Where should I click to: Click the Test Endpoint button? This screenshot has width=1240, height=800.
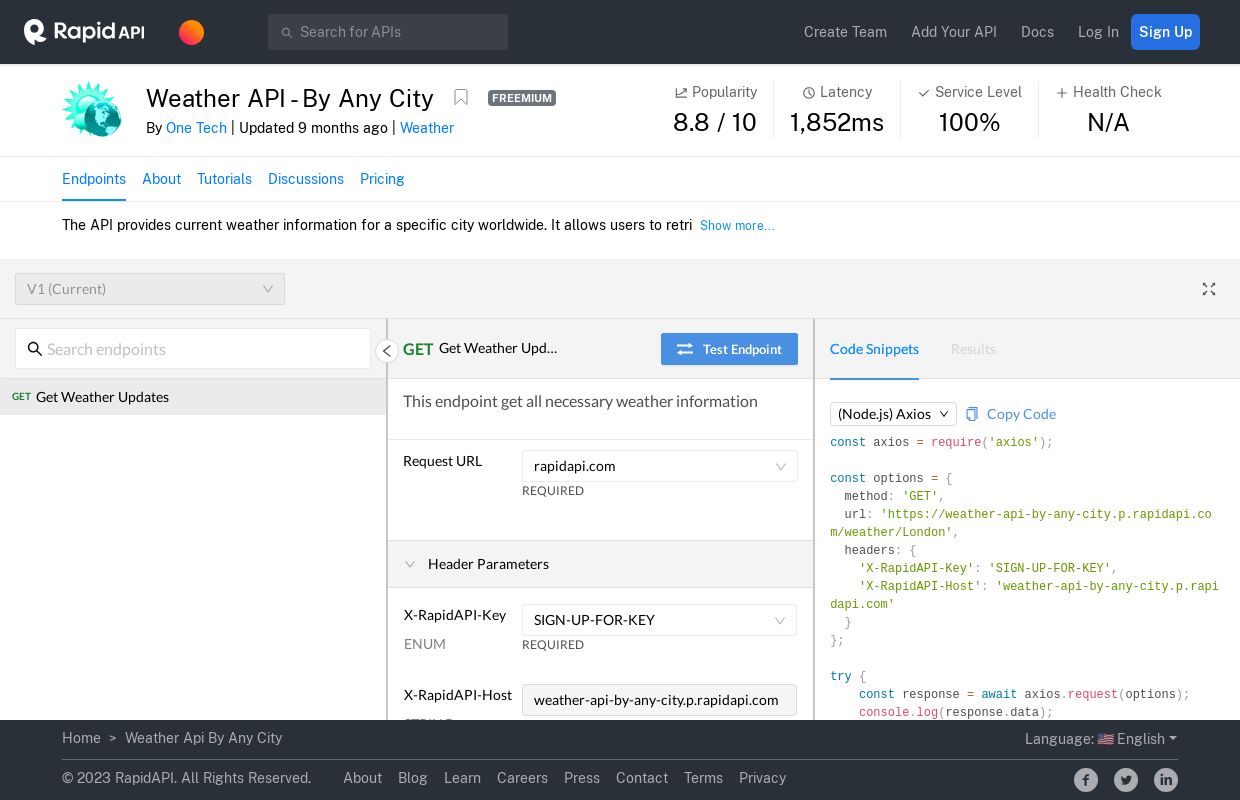(x=729, y=349)
